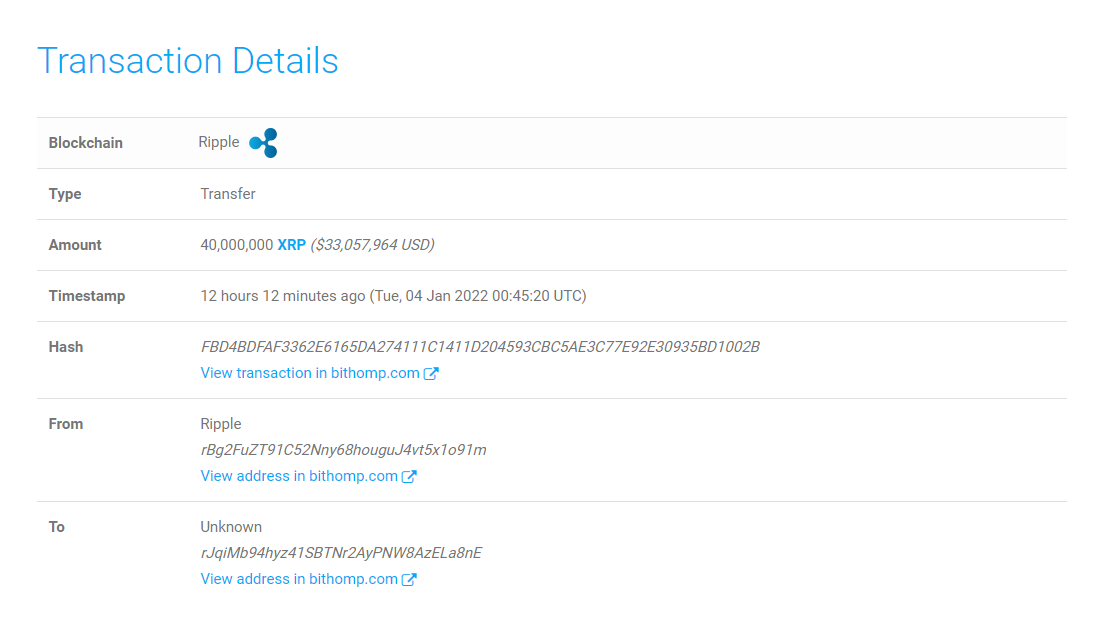Click the Type row label
Image resolution: width=1095 pixels, height=617 pixels.
point(65,194)
